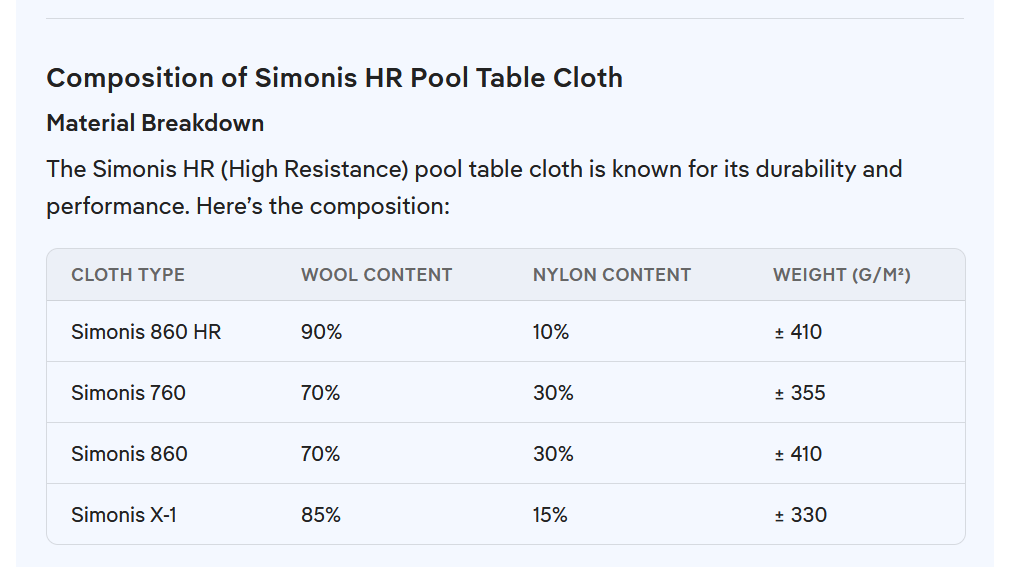
Task: Click the wool content value for Simonis 760
Action: pyautogui.click(x=320, y=393)
